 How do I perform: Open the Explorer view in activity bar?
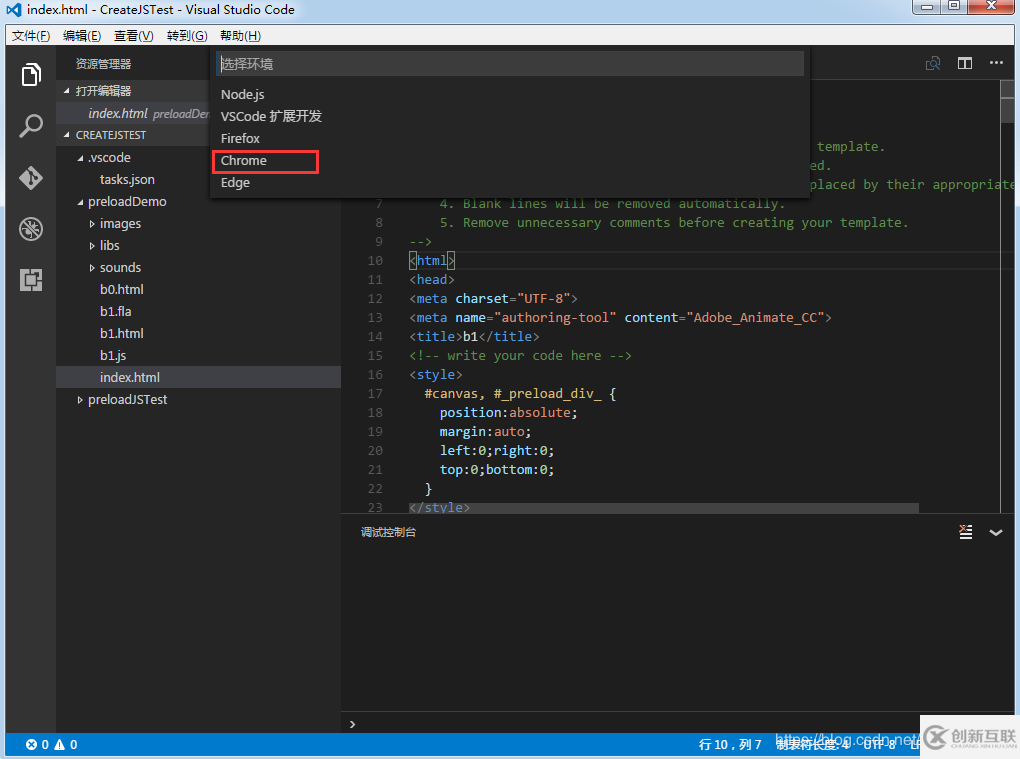31,74
